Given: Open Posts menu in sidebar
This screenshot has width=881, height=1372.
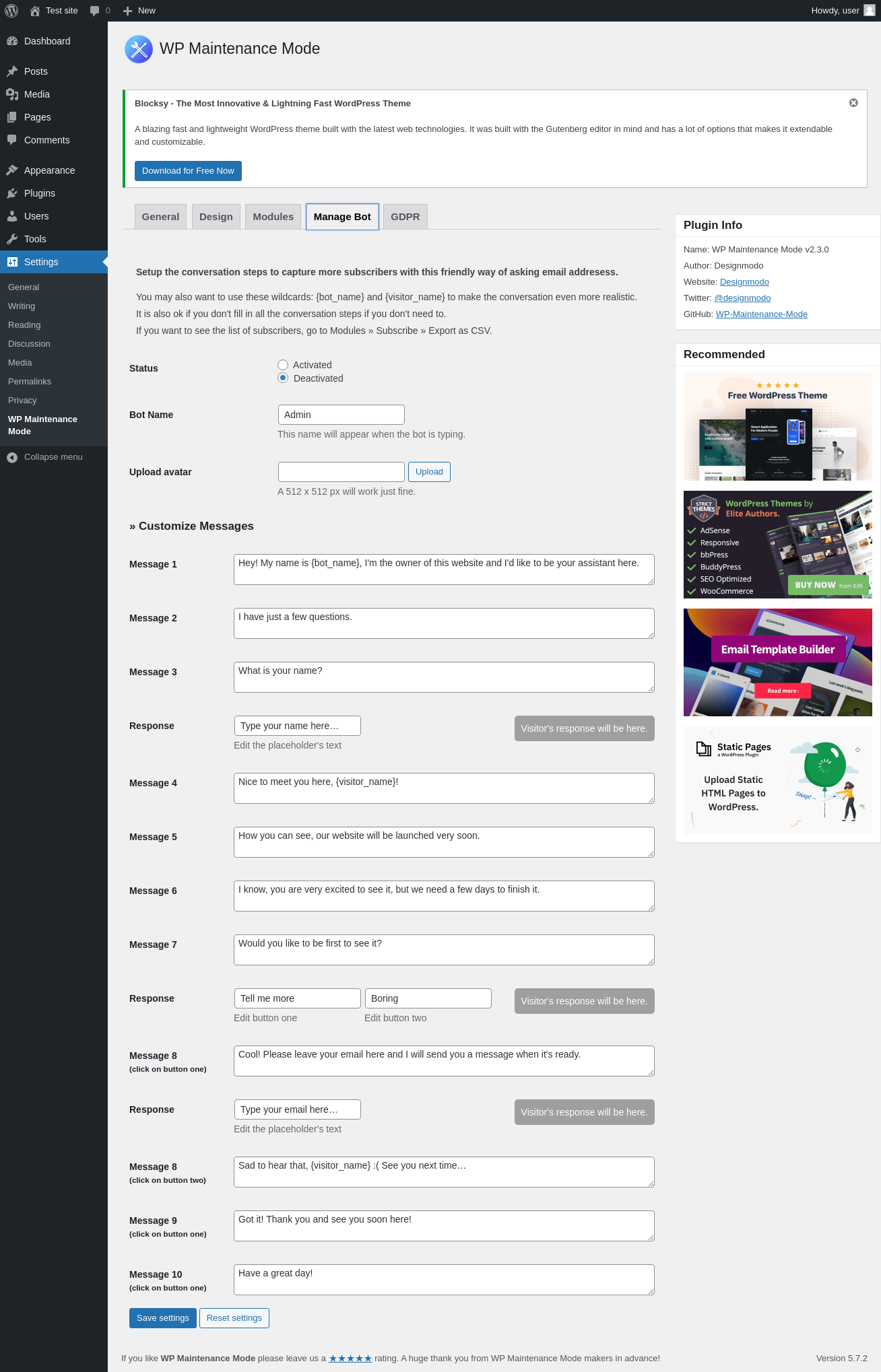Looking at the screenshot, I should (54, 71).
